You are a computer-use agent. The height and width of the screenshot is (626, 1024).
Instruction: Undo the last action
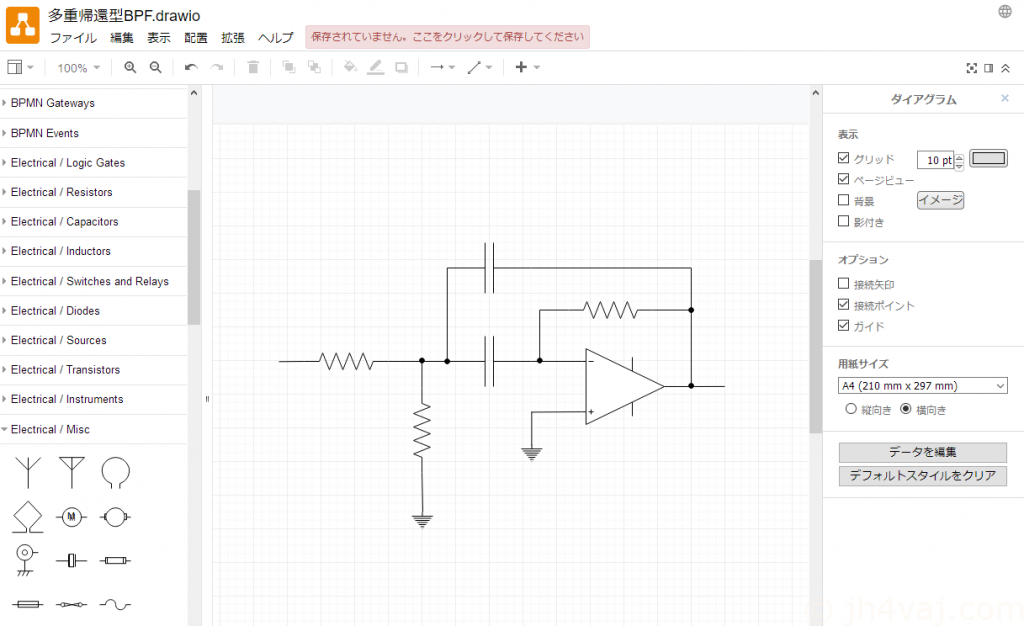click(x=191, y=67)
